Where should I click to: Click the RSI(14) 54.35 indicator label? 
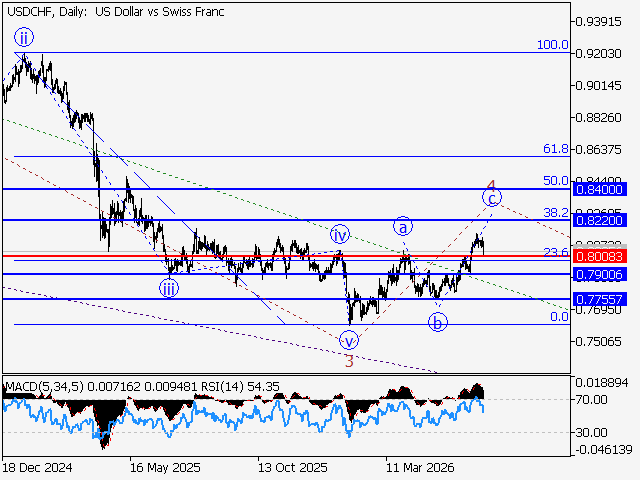pos(239,386)
